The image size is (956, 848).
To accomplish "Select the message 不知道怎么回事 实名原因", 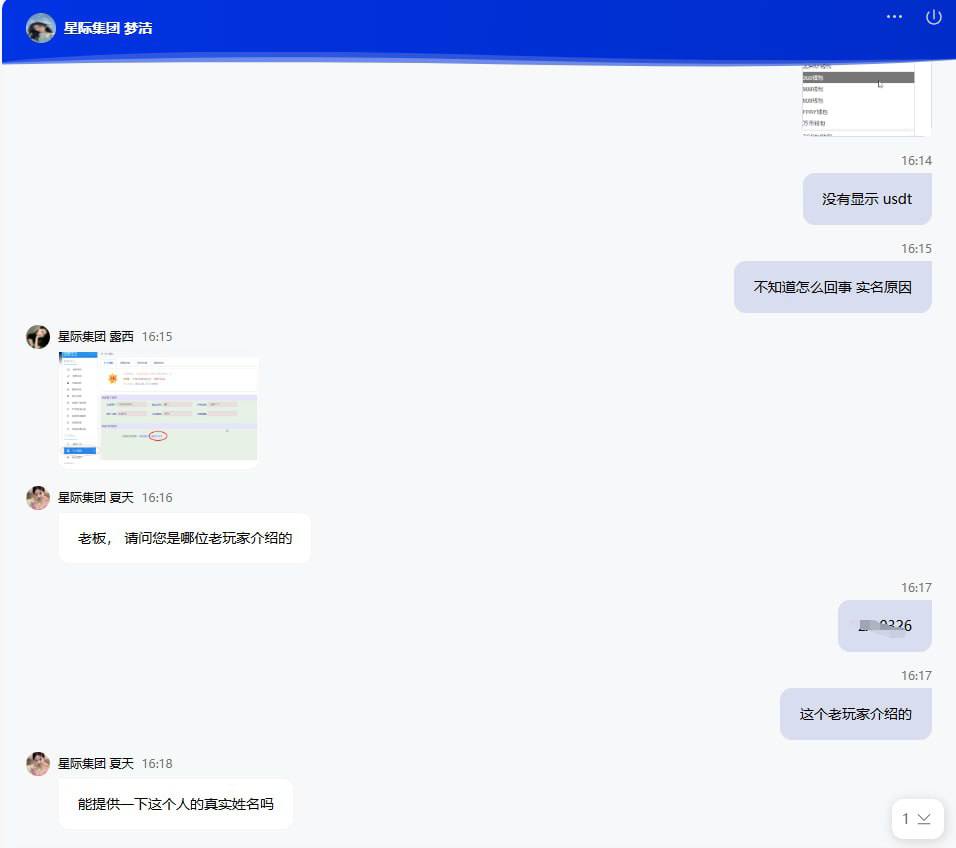I will tap(832, 287).
